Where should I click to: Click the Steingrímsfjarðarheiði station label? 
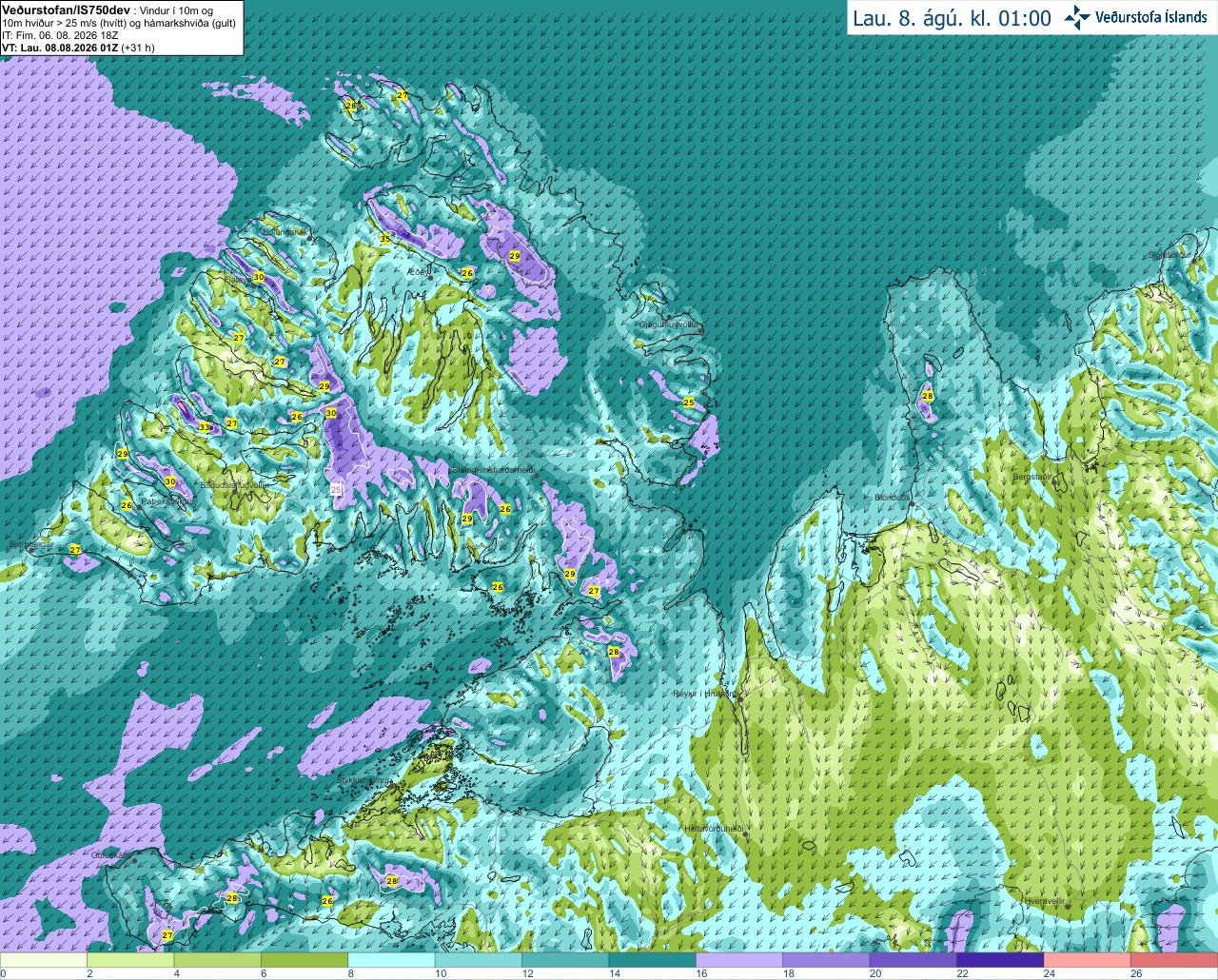[491, 469]
